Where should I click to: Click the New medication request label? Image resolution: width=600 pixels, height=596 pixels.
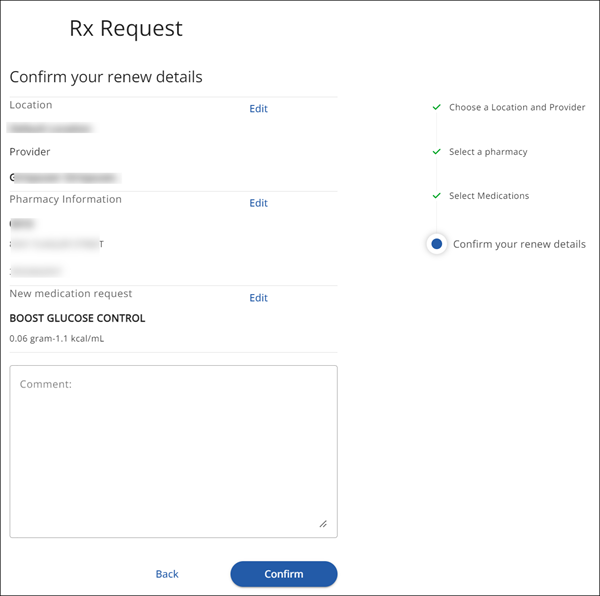(x=71, y=294)
